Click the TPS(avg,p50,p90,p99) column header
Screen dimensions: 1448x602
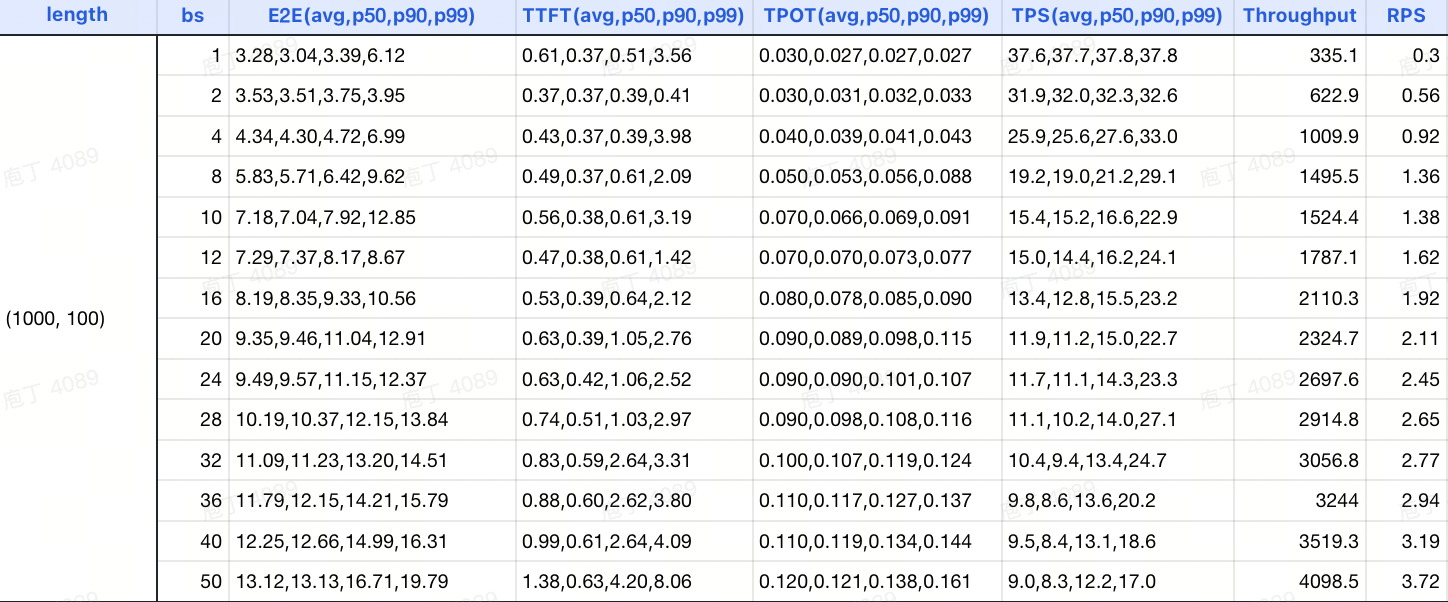(x=1117, y=16)
